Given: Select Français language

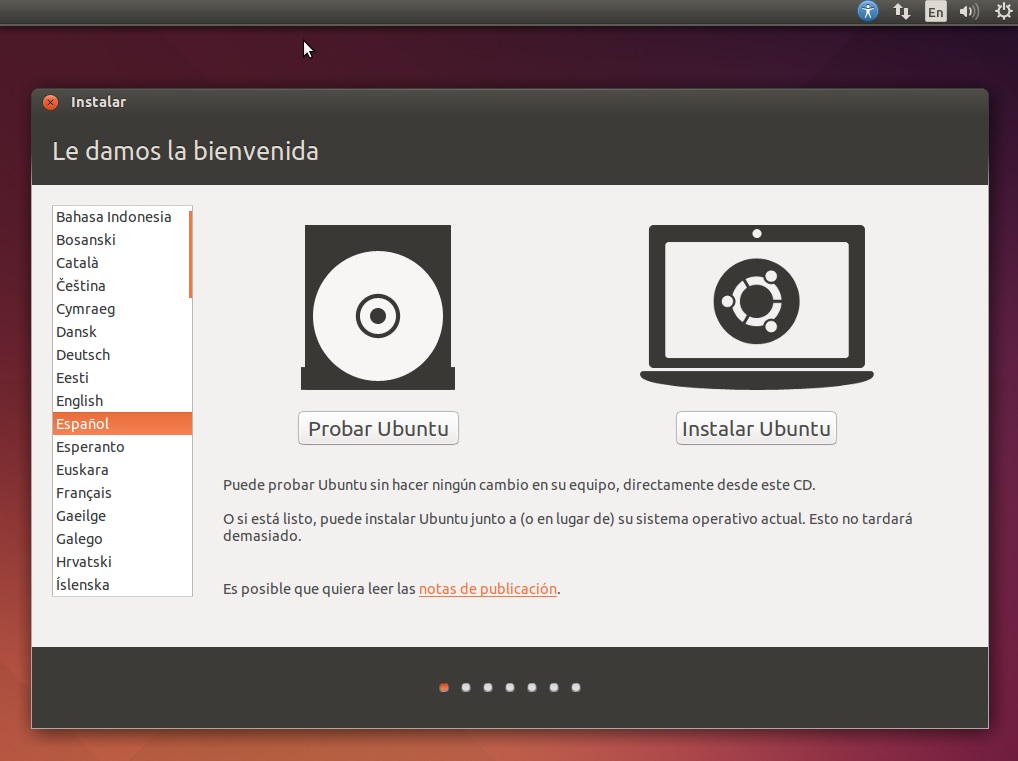Looking at the screenshot, I should (121, 493).
